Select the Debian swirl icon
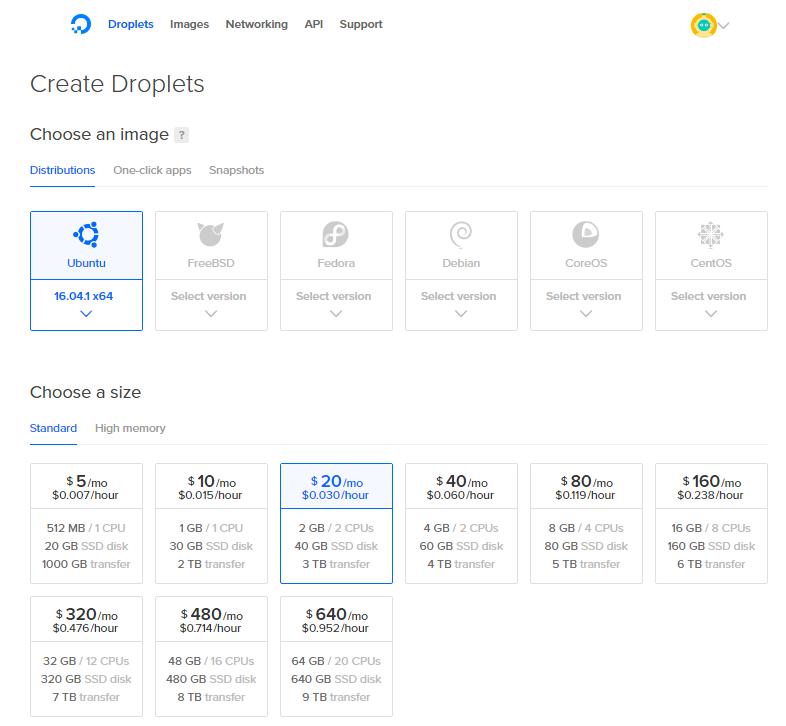Screen dimensions: 786x726 pos(461,235)
